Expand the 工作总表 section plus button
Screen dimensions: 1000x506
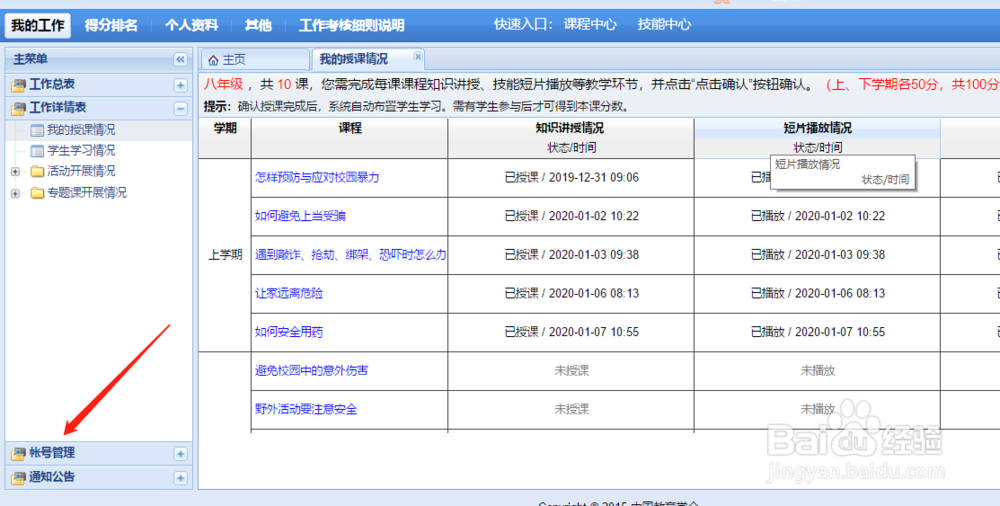click(180, 85)
